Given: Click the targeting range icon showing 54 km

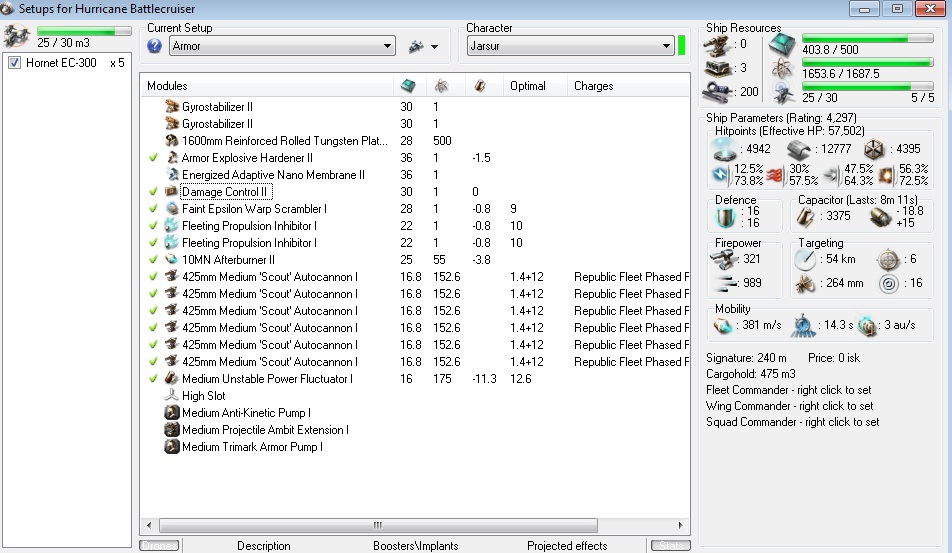Looking at the screenshot, I should 805,259.
